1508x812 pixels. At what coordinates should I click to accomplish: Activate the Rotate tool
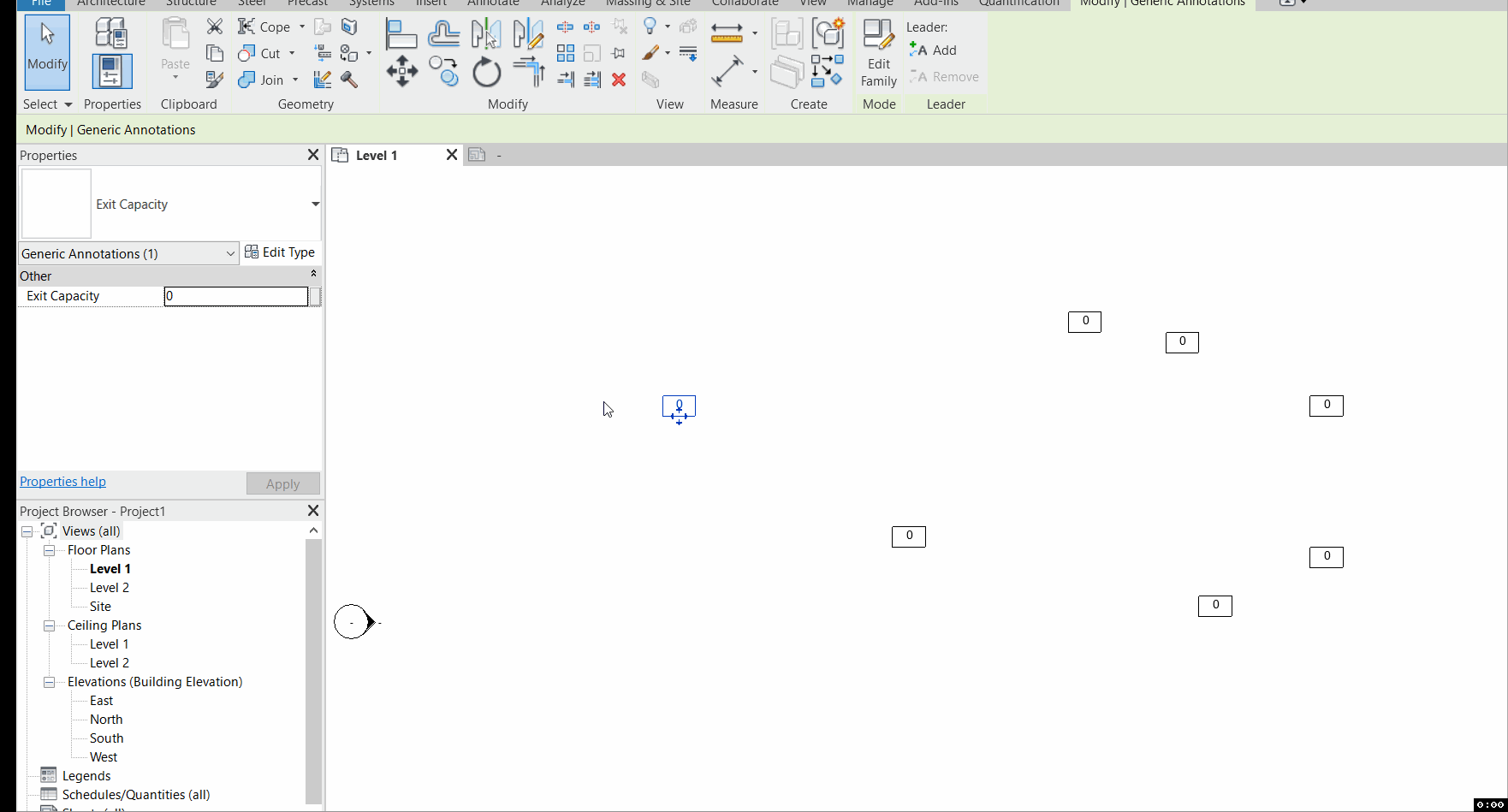[x=486, y=72]
